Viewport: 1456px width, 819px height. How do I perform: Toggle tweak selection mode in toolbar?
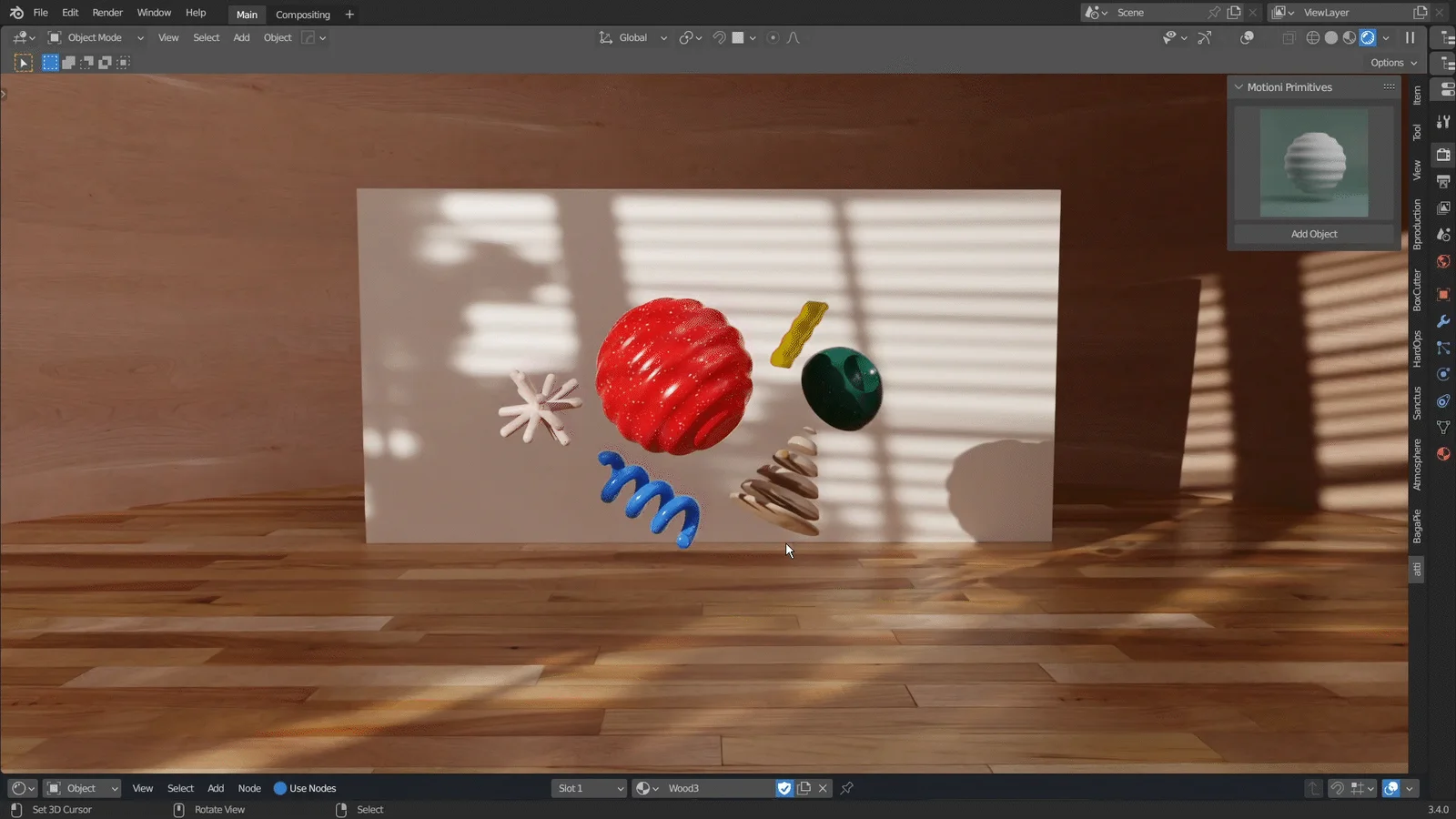point(23,62)
